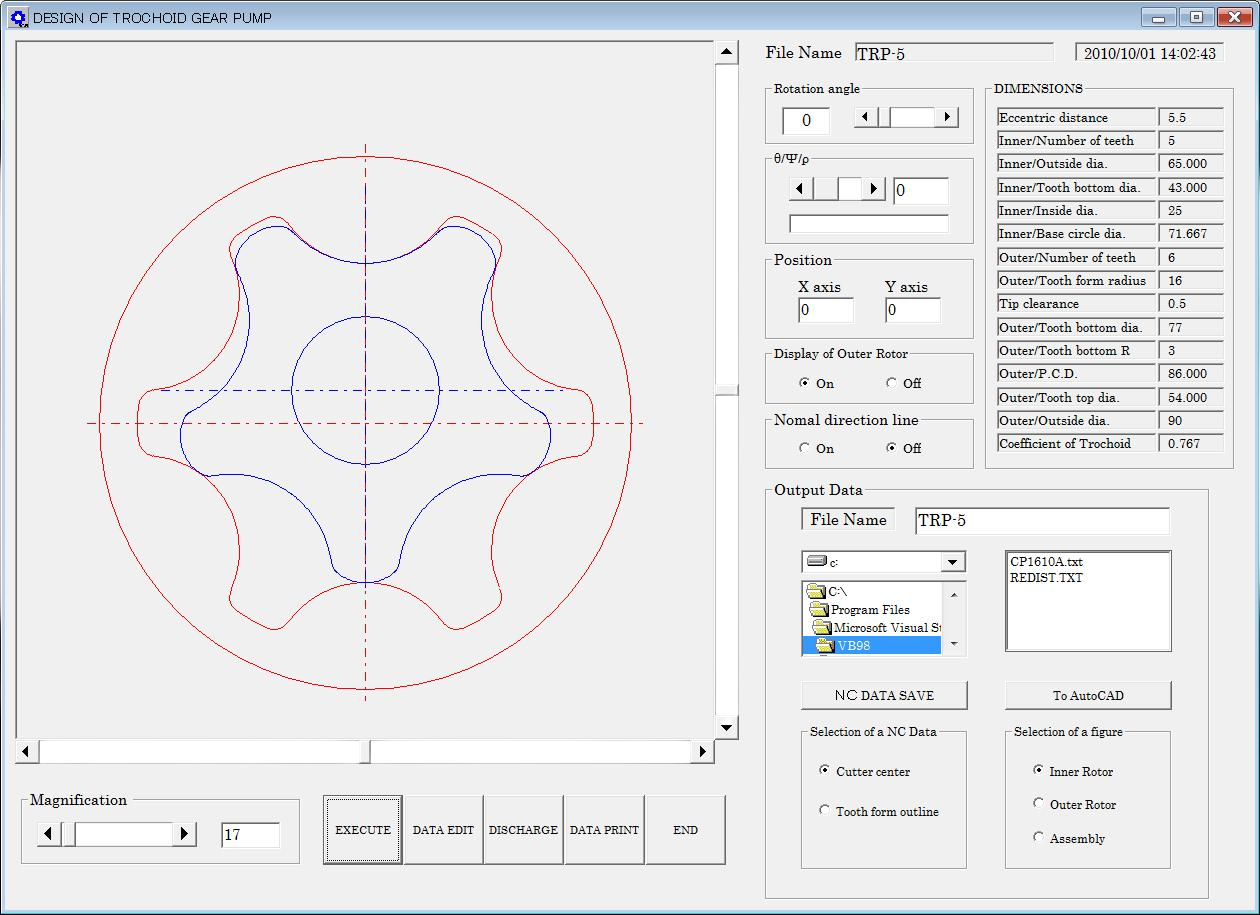1260x915 pixels.
Task: Open the c: drive dropdown
Action: [x=953, y=562]
